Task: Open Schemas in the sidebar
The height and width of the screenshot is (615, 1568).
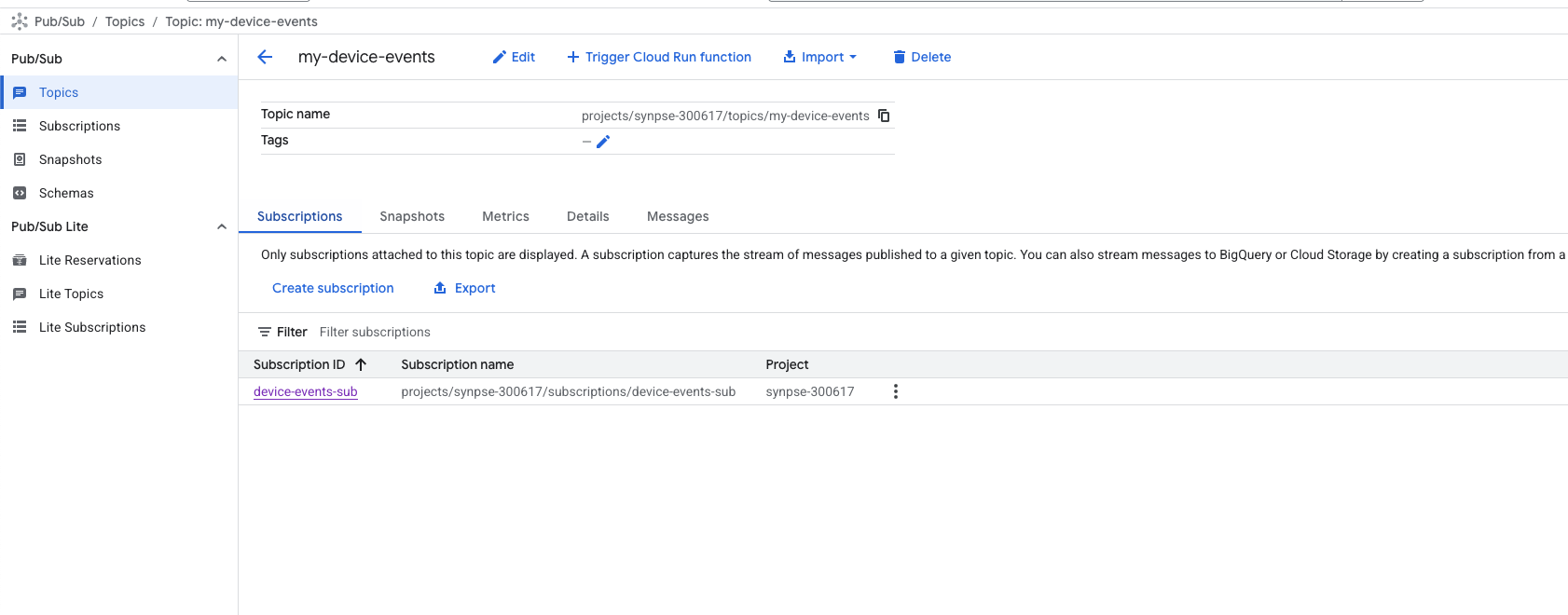Action: click(118, 193)
